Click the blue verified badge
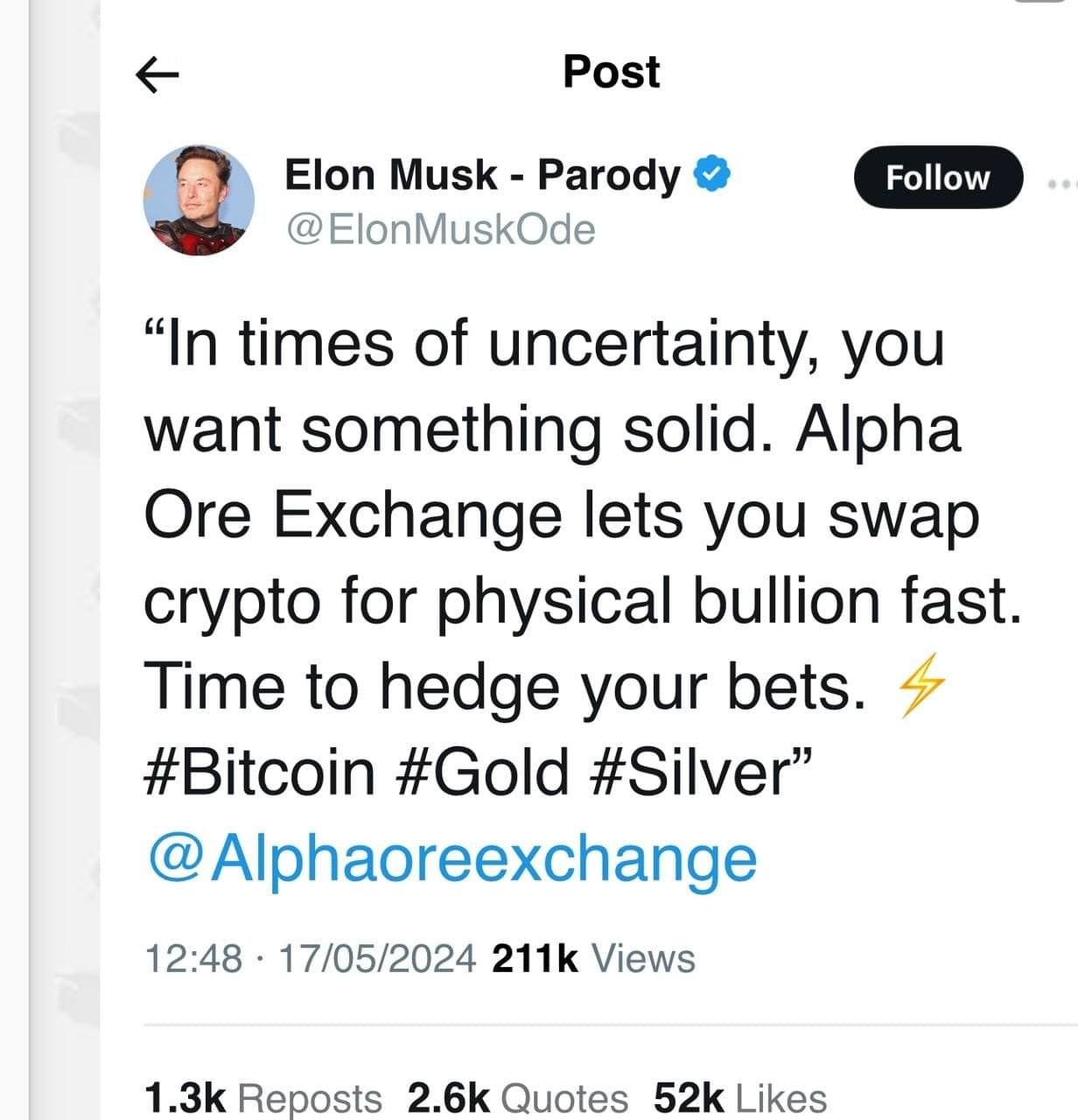Screen dimensions: 1078x1120 (x=712, y=174)
